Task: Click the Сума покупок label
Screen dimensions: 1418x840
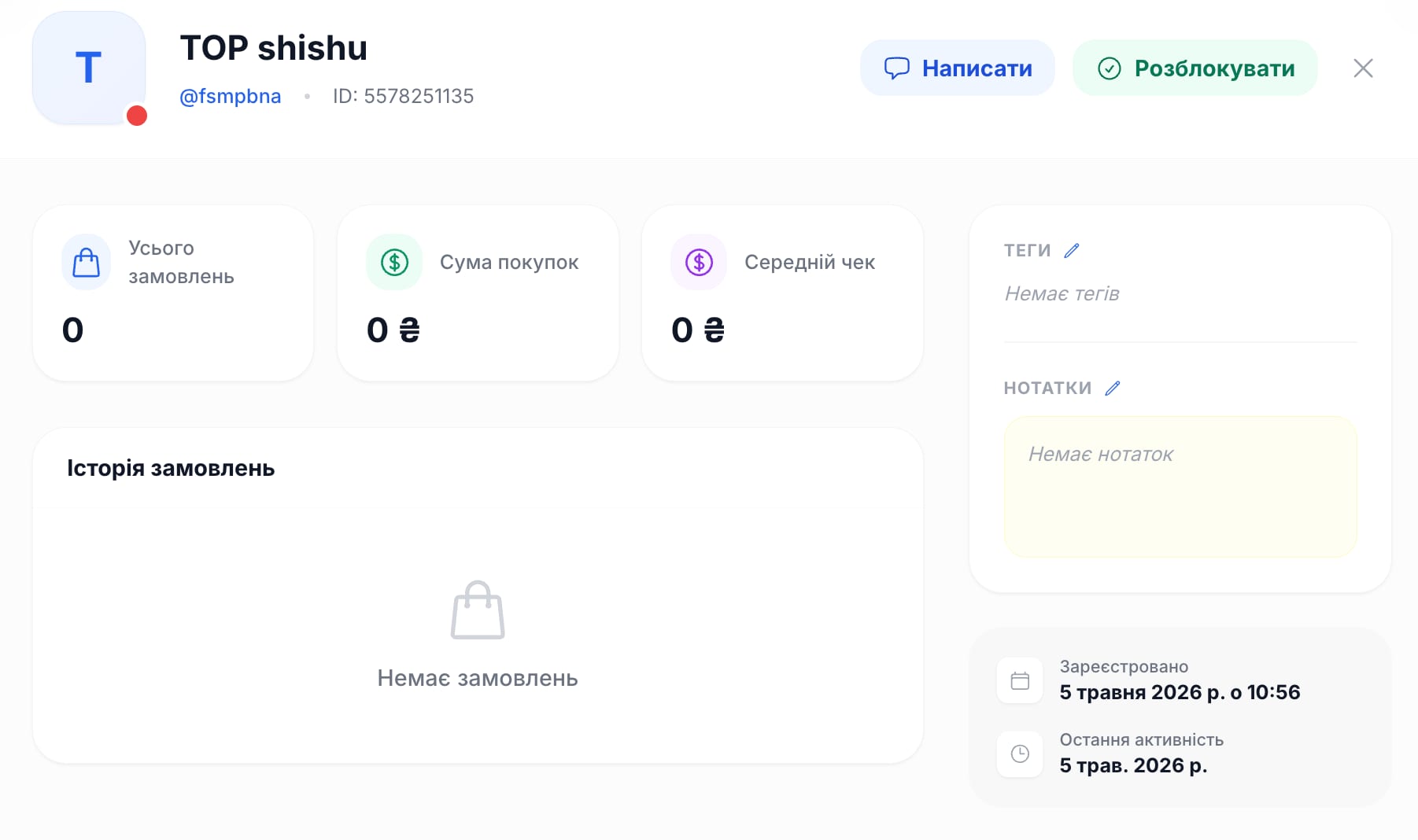Action: (x=509, y=262)
